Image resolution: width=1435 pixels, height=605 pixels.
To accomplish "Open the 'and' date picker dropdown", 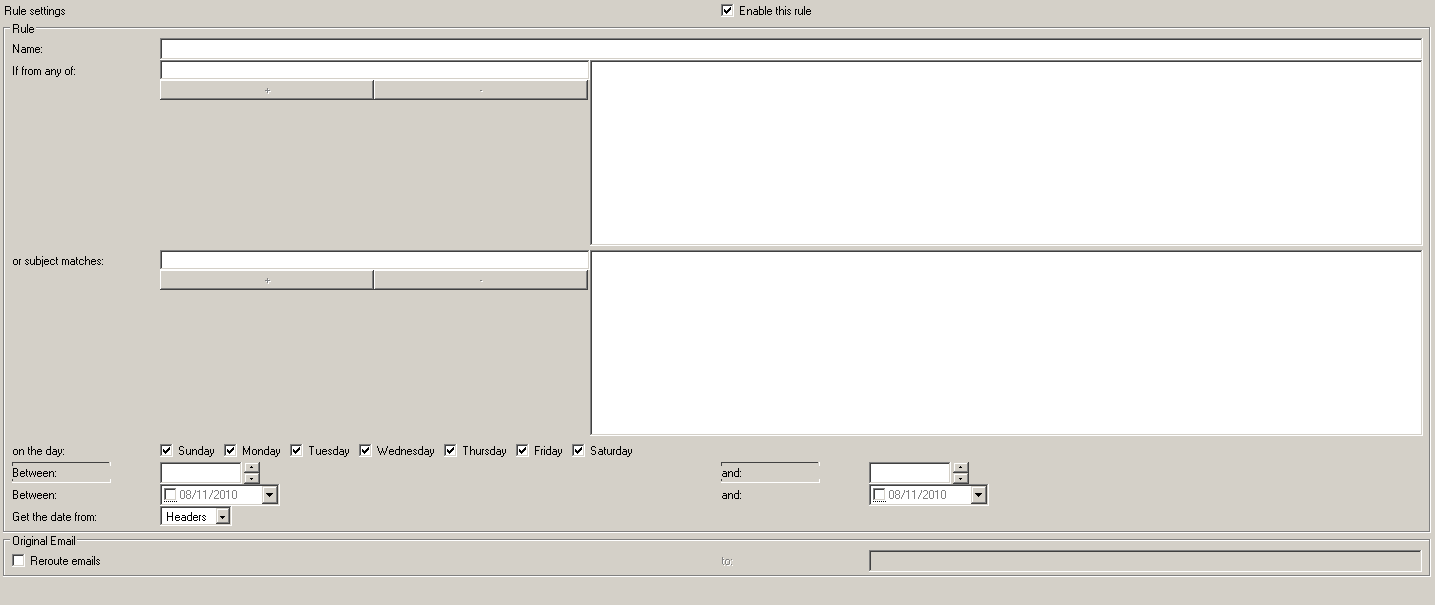I will [979, 495].
